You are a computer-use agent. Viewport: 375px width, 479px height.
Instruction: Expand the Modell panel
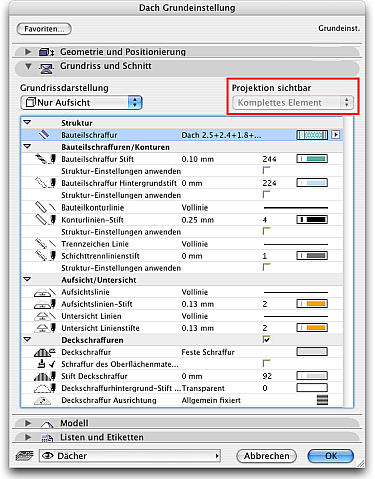pyautogui.click(x=28, y=423)
